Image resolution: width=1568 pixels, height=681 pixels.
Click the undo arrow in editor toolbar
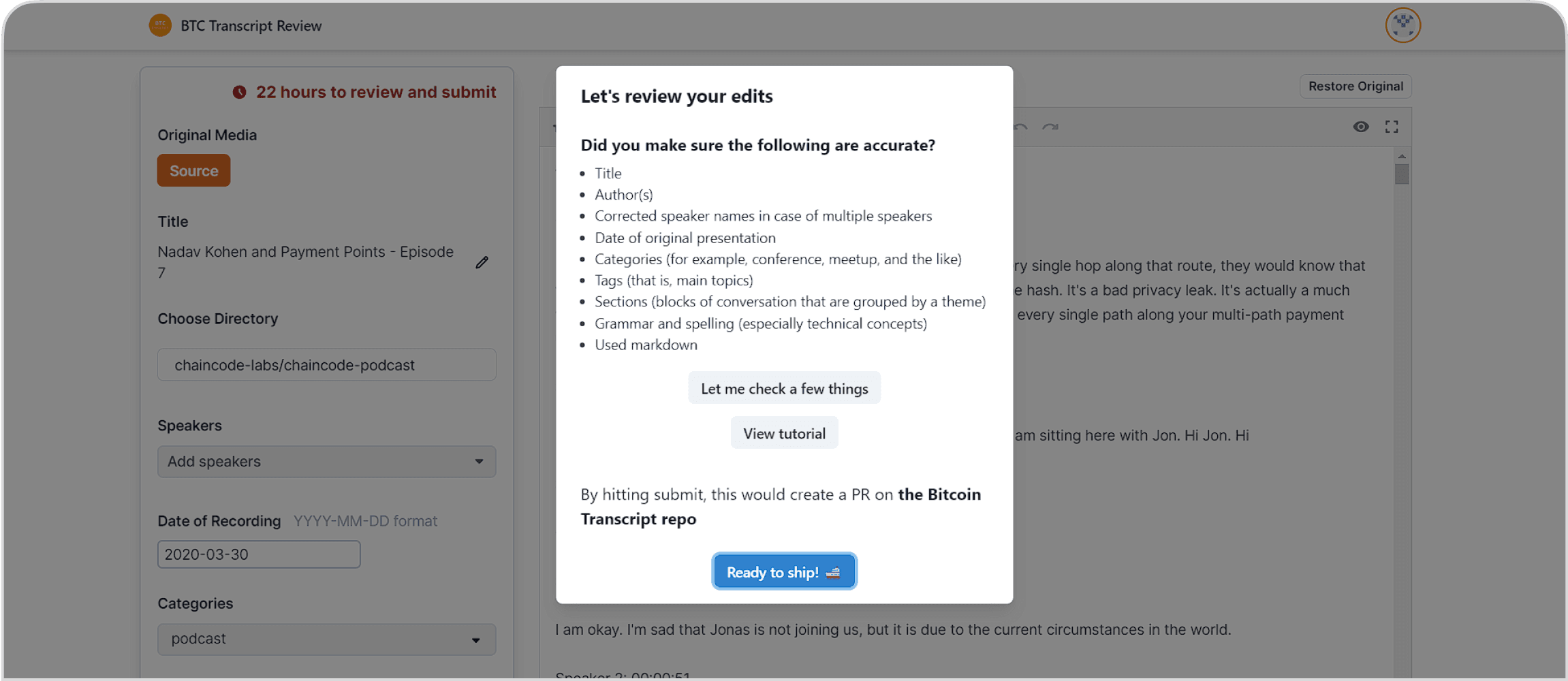[x=1020, y=127]
